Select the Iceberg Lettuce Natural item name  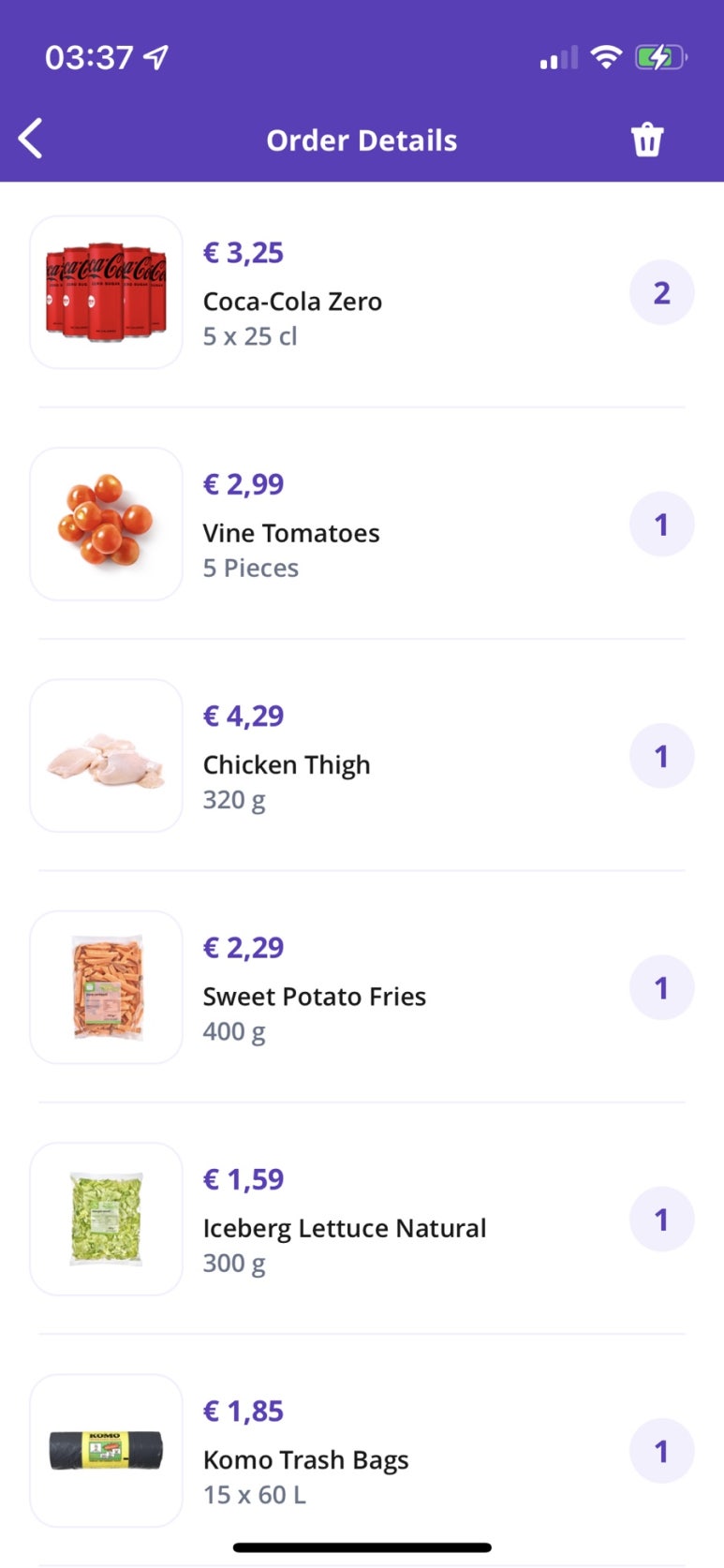(345, 1228)
